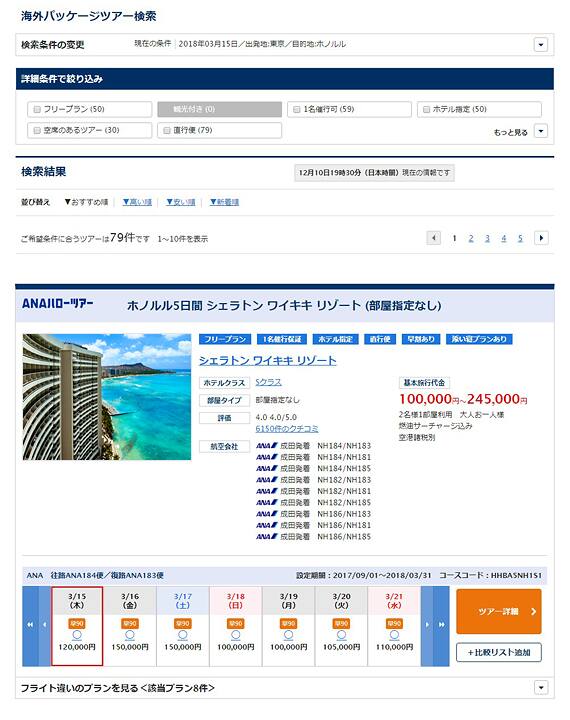Image resolution: width=570 pixels, height=720 pixels.
Task: Expand the search conditions change dropdown arrow
Action: tap(541, 45)
